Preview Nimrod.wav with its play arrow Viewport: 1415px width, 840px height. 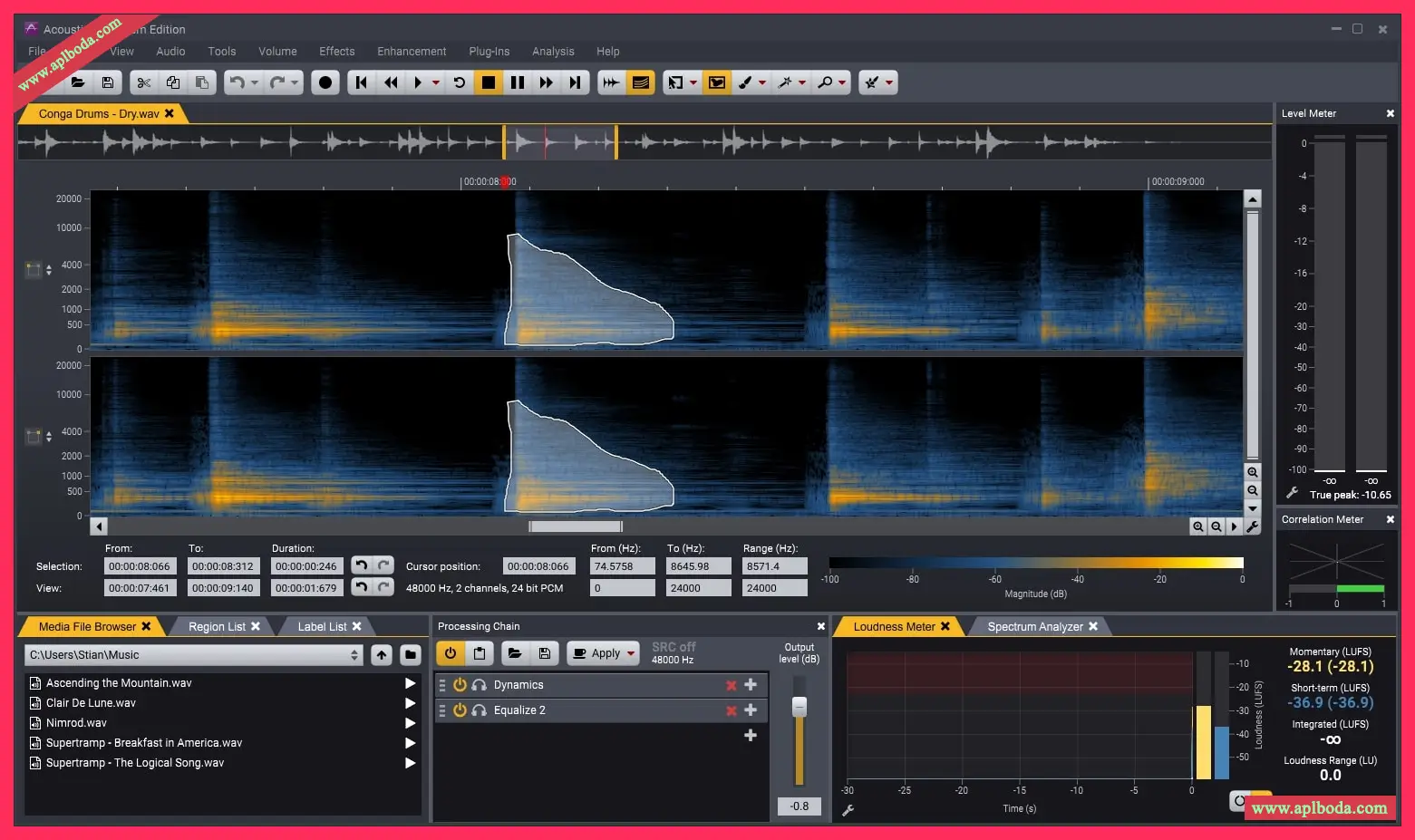tap(410, 723)
